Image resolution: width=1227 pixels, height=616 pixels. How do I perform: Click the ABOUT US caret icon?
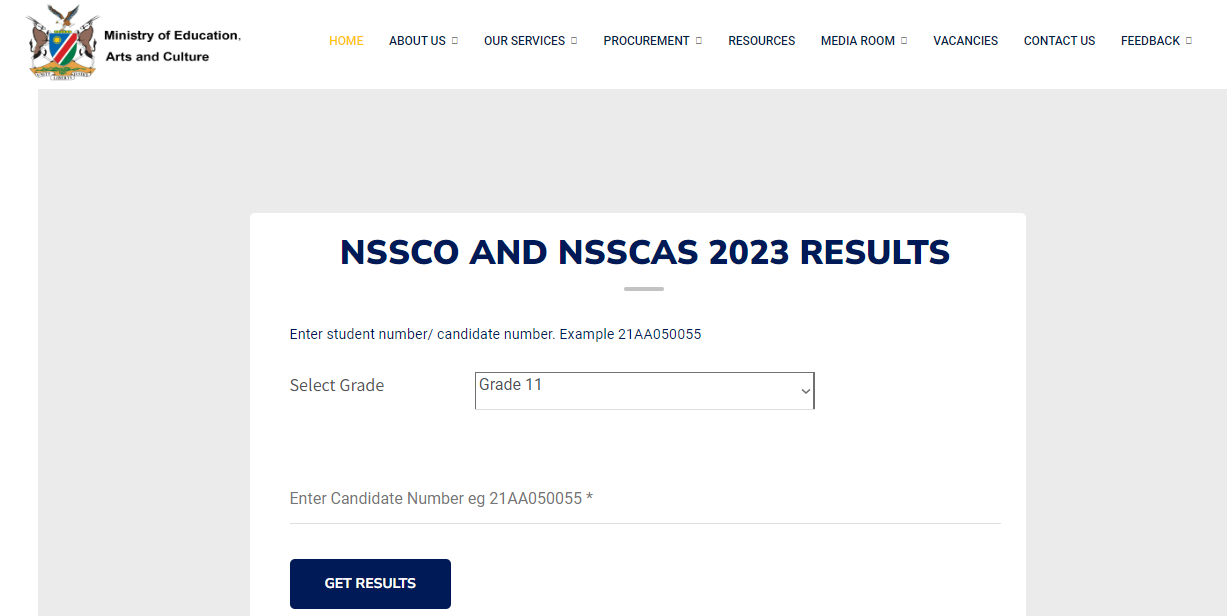click(x=457, y=41)
